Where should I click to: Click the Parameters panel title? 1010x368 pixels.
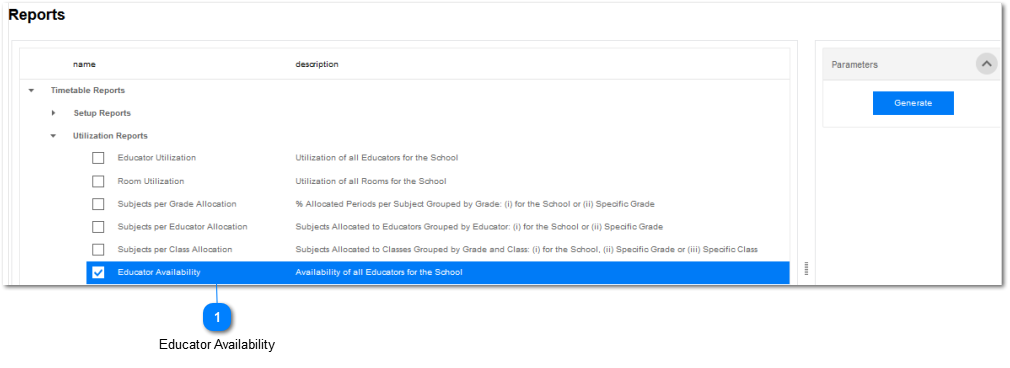855,65
